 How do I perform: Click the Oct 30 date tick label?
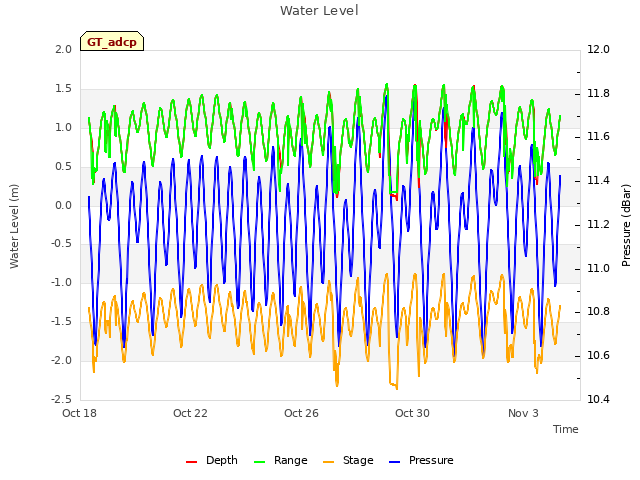[412, 413]
